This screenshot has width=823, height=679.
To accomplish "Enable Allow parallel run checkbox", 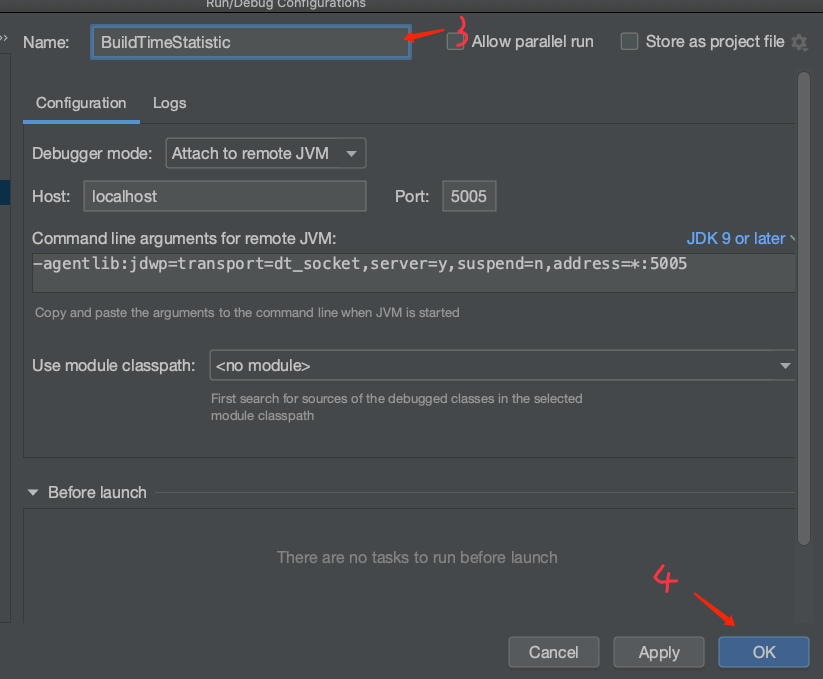I will (455, 41).
